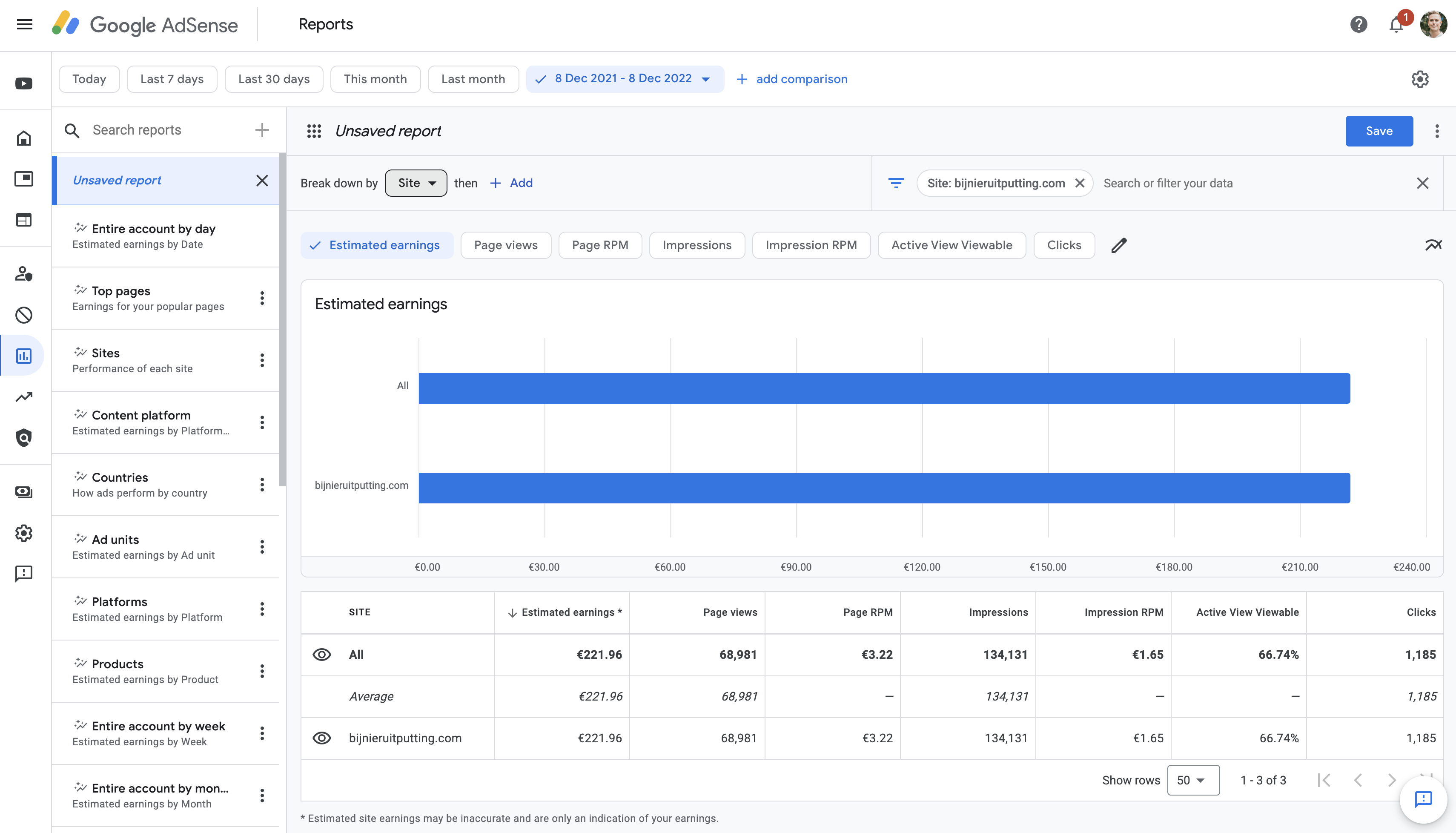This screenshot has width=1456, height=833.
Task: Go to Home in the sidebar
Action: 24,138
